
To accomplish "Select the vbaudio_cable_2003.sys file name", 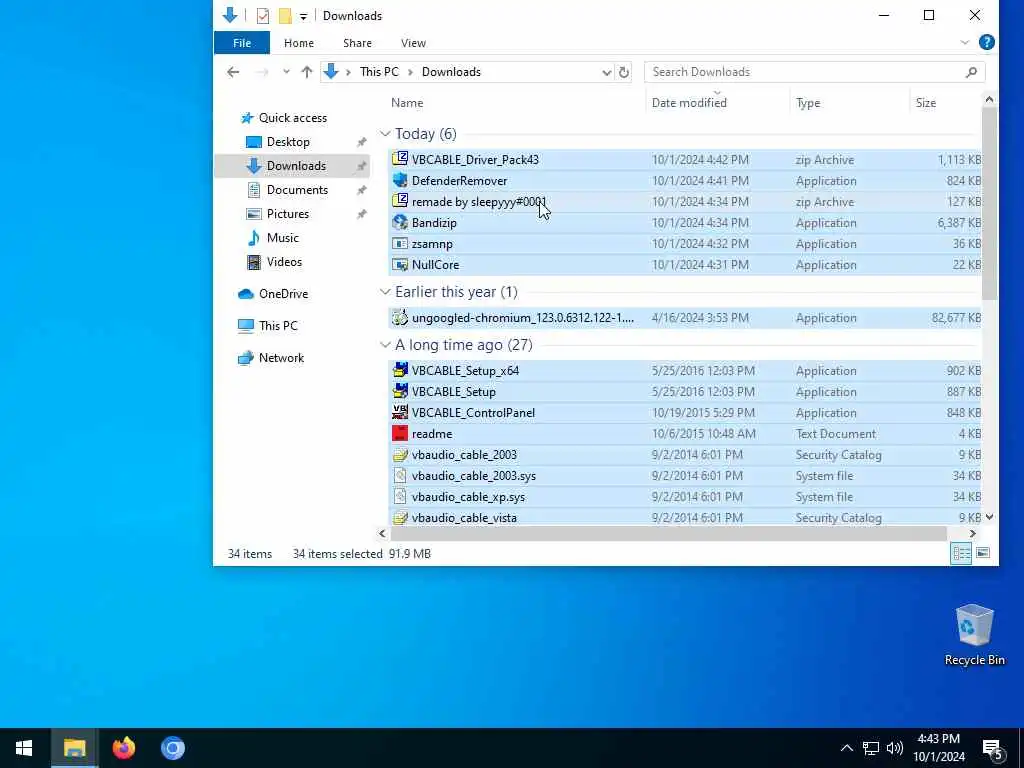I will [x=473, y=476].
